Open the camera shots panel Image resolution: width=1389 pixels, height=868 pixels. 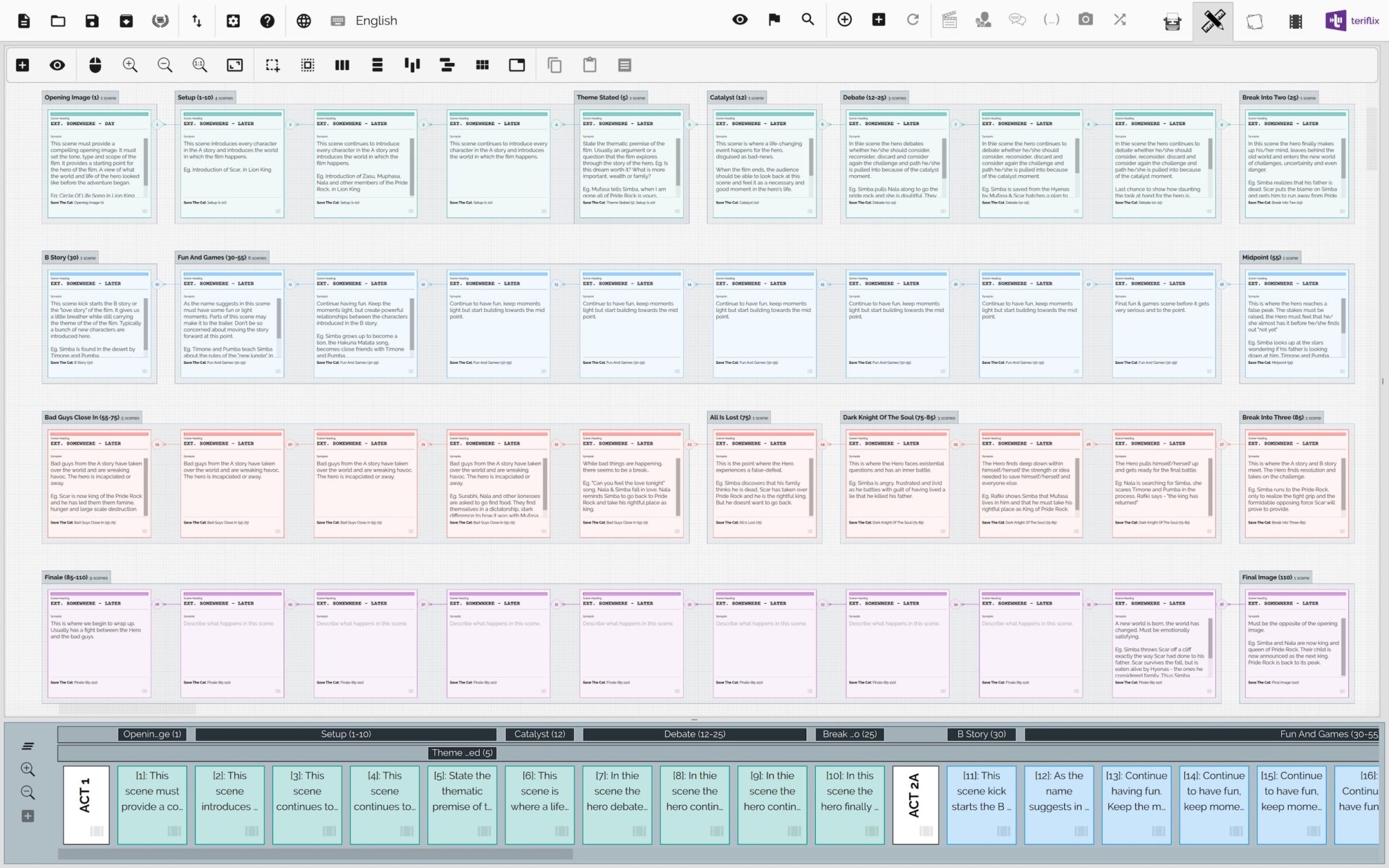(1085, 21)
